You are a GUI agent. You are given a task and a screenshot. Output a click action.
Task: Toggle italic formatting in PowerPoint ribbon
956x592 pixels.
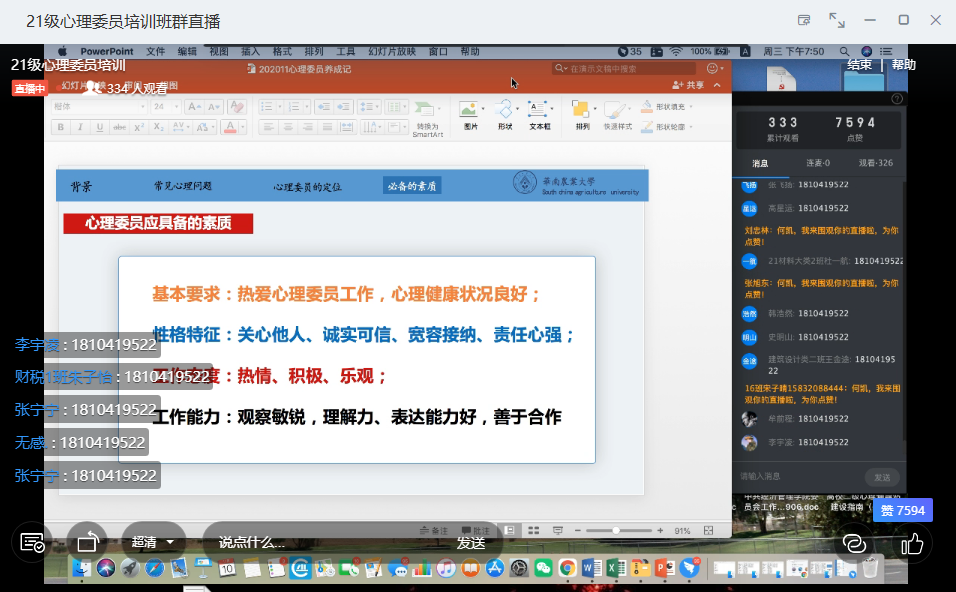coord(79,127)
